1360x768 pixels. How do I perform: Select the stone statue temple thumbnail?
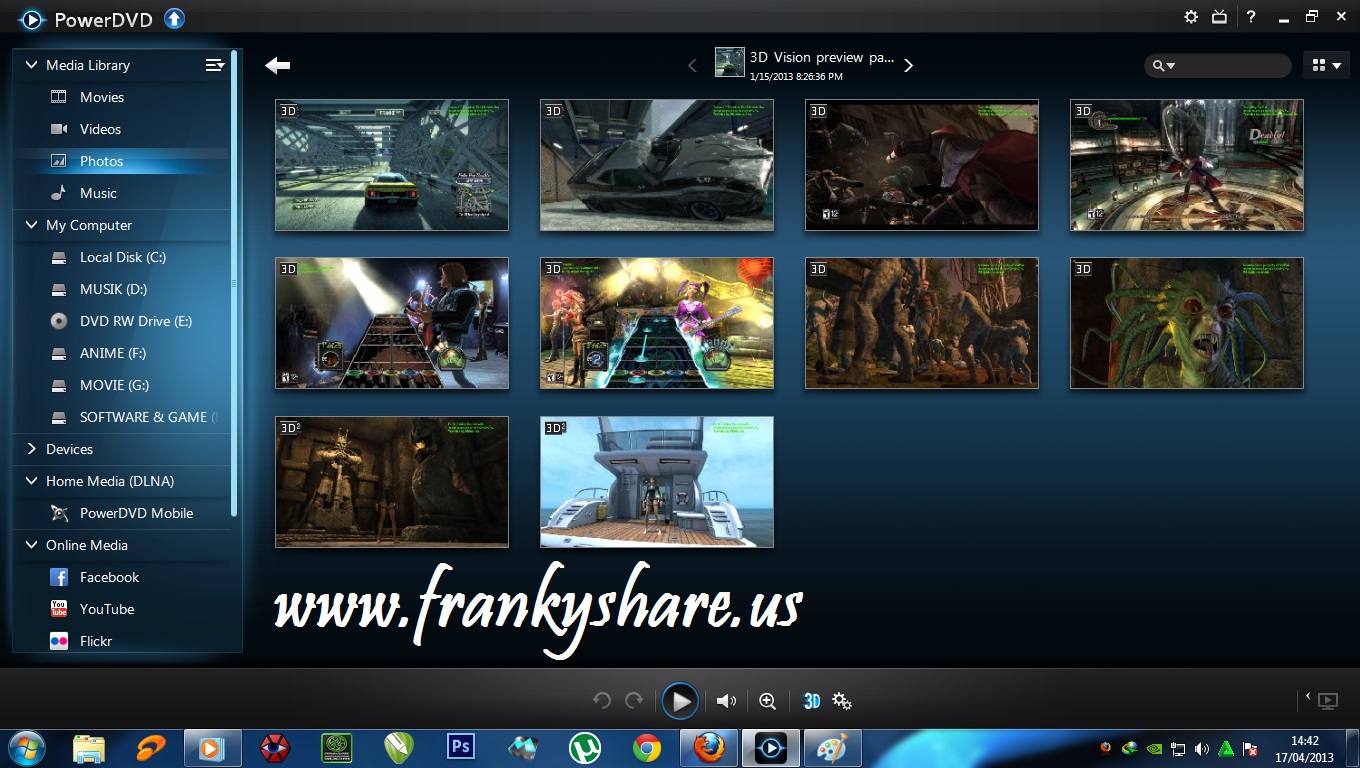point(392,482)
